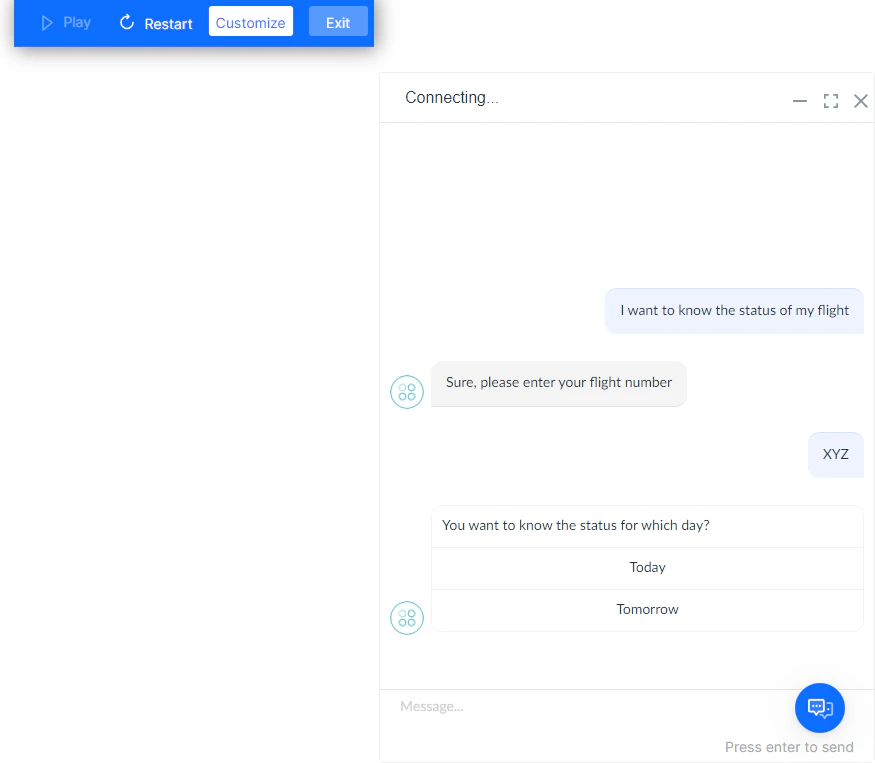875x763 pixels.
Task: Click the round blue chat launcher icon
Action: tap(820, 708)
